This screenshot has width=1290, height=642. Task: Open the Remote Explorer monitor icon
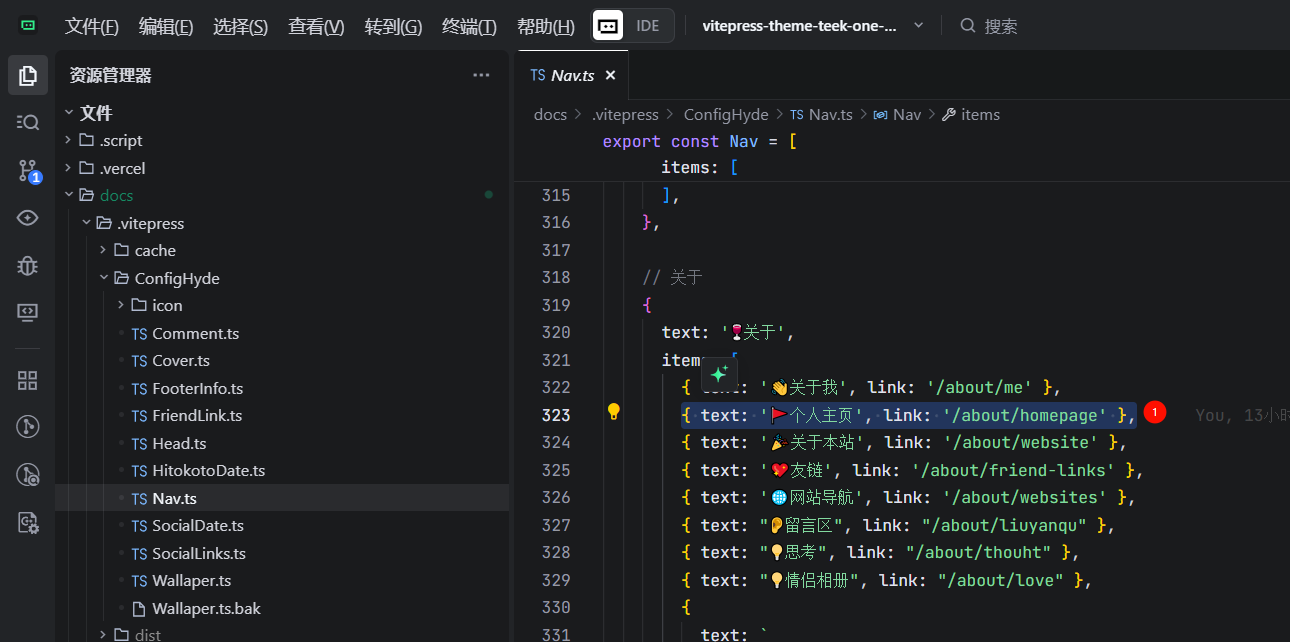point(28,312)
